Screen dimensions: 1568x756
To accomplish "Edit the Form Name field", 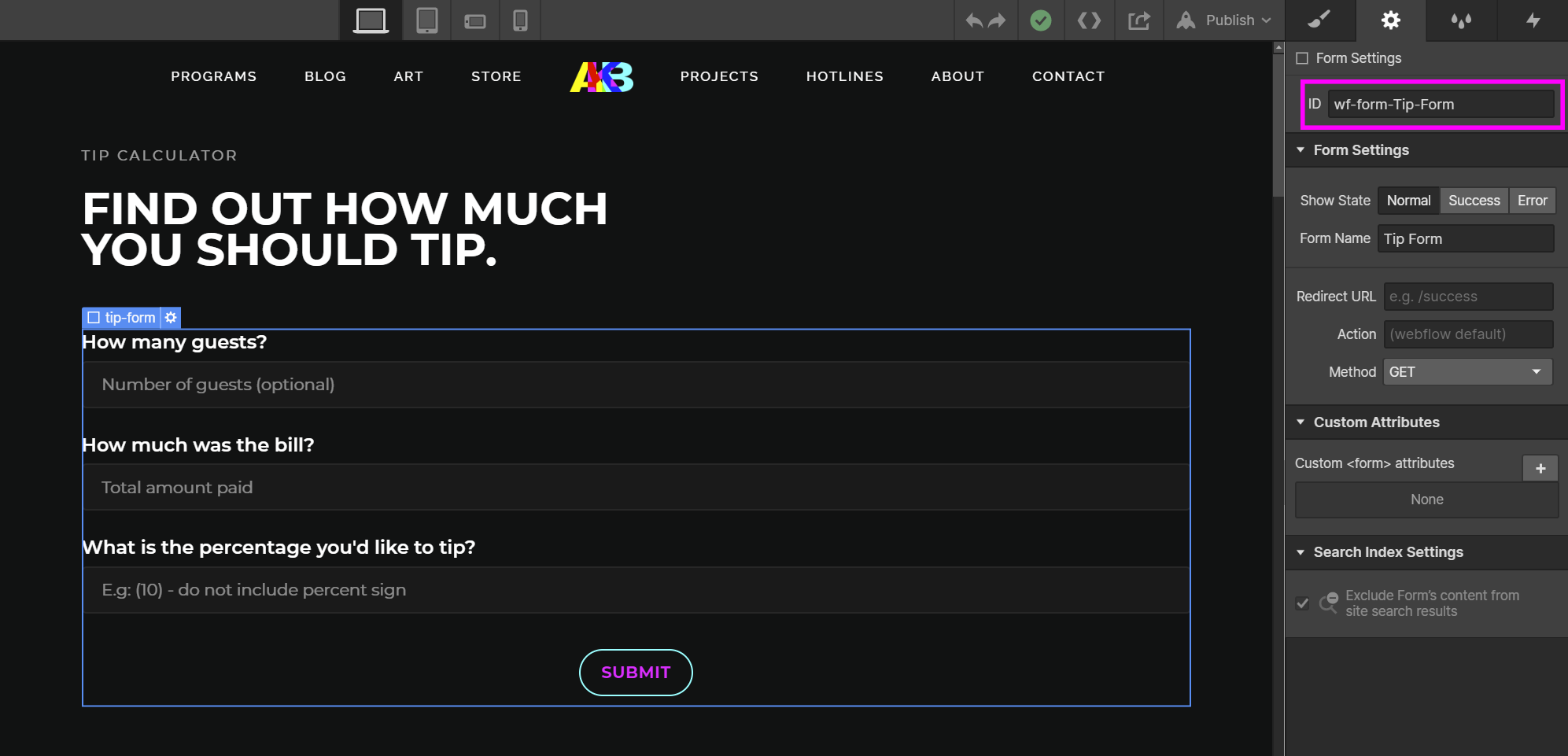I will (1465, 238).
